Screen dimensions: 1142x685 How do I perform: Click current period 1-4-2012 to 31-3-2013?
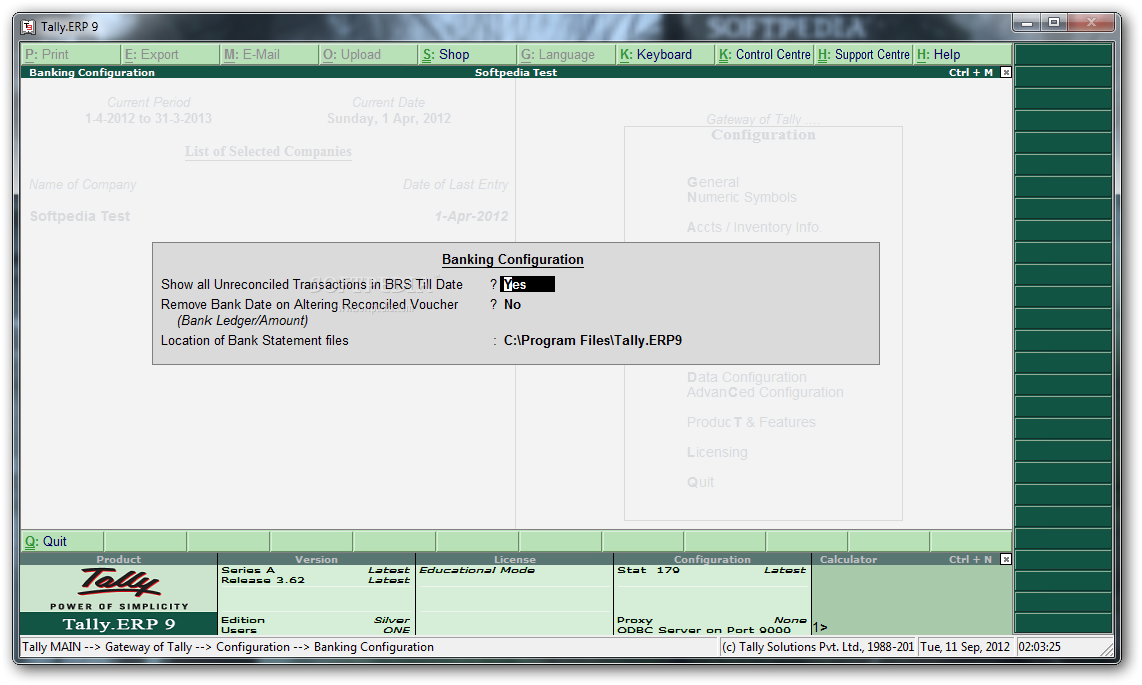coord(148,118)
